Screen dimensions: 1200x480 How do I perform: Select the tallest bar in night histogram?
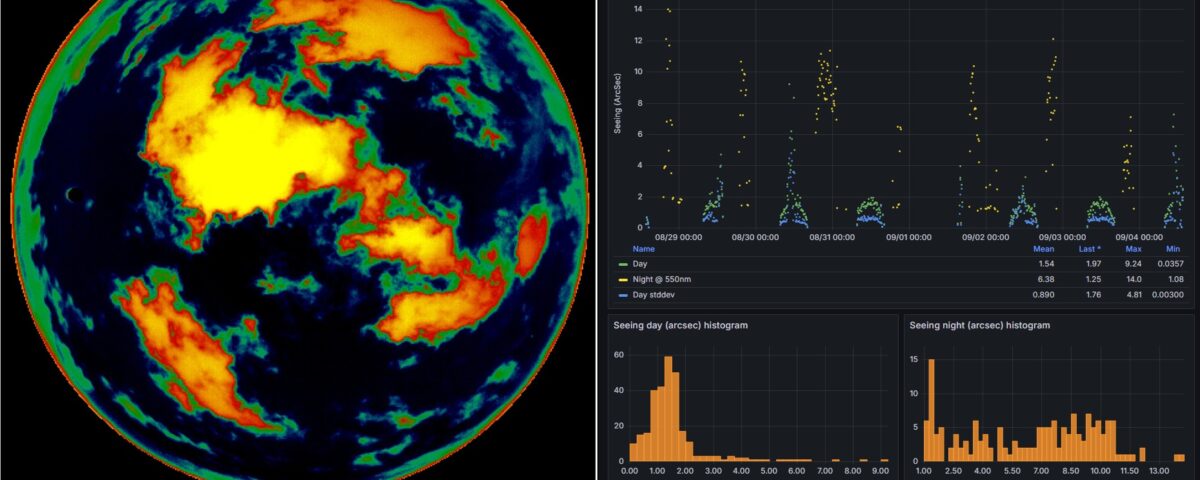(x=931, y=410)
